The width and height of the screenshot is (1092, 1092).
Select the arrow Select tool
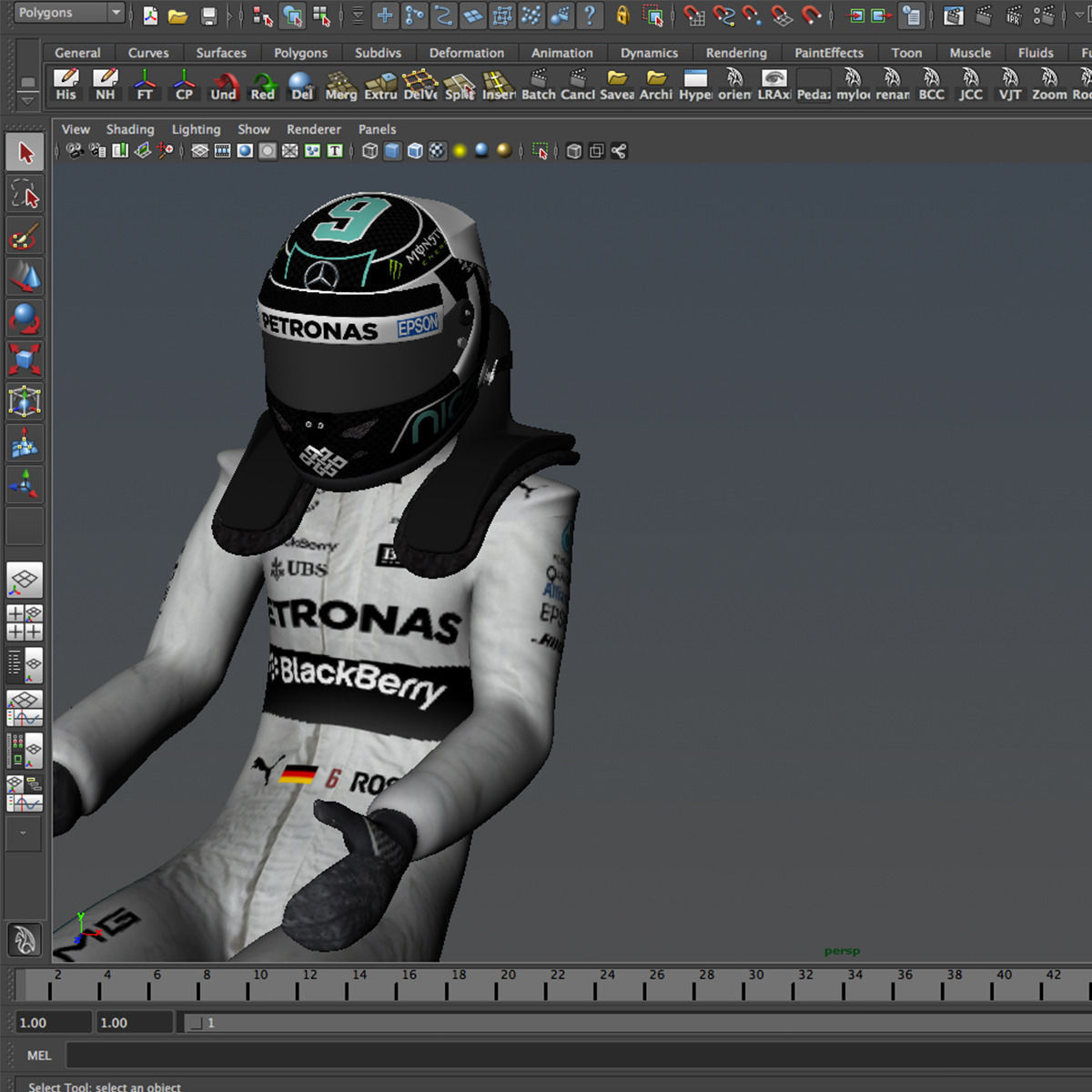pyautogui.click(x=25, y=152)
